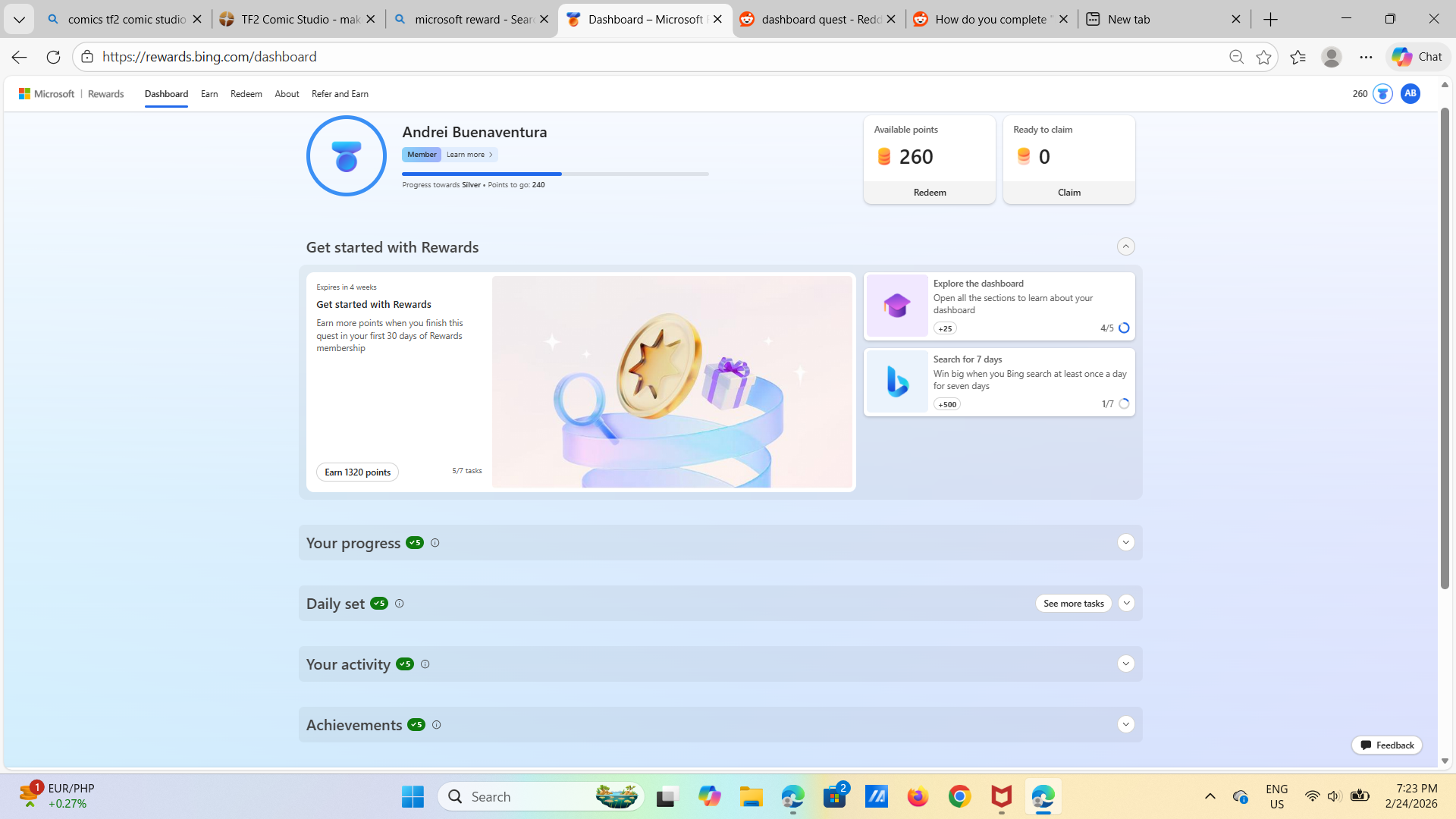Click the Silver progress bar
The width and height of the screenshot is (1456, 819).
pyautogui.click(x=554, y=174)
